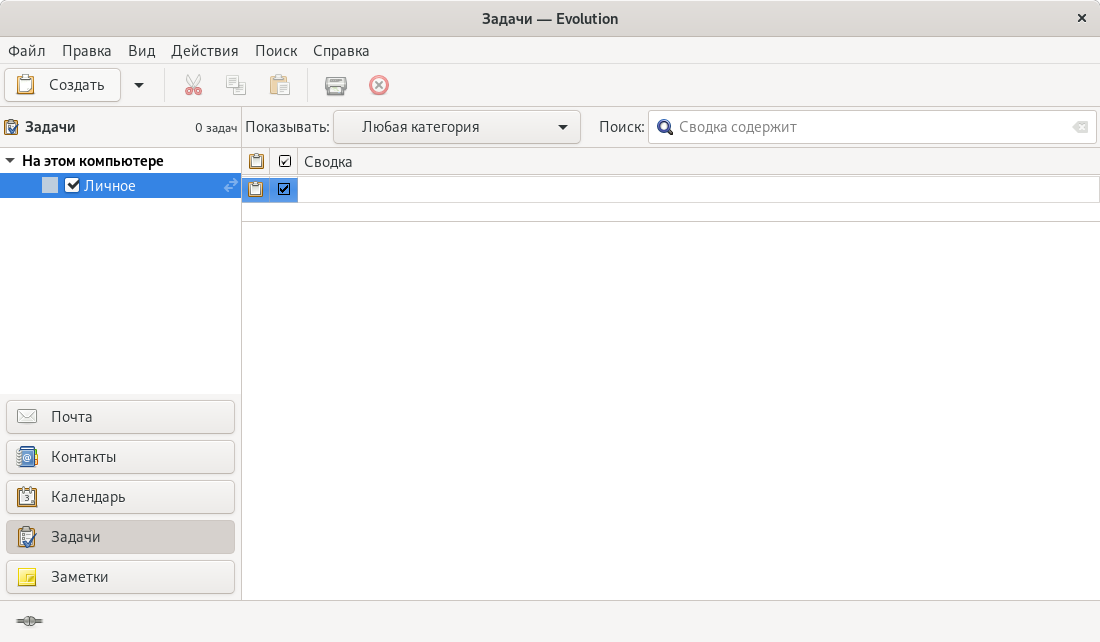Viewport: 1100px width, 642px height.
Task: Open the Действия menu
Action: pos(205,51)
